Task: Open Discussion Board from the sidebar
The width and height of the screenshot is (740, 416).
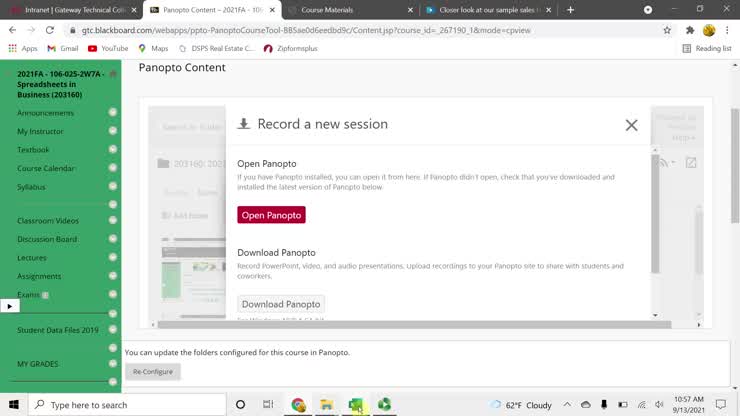Action: [47, 239]
